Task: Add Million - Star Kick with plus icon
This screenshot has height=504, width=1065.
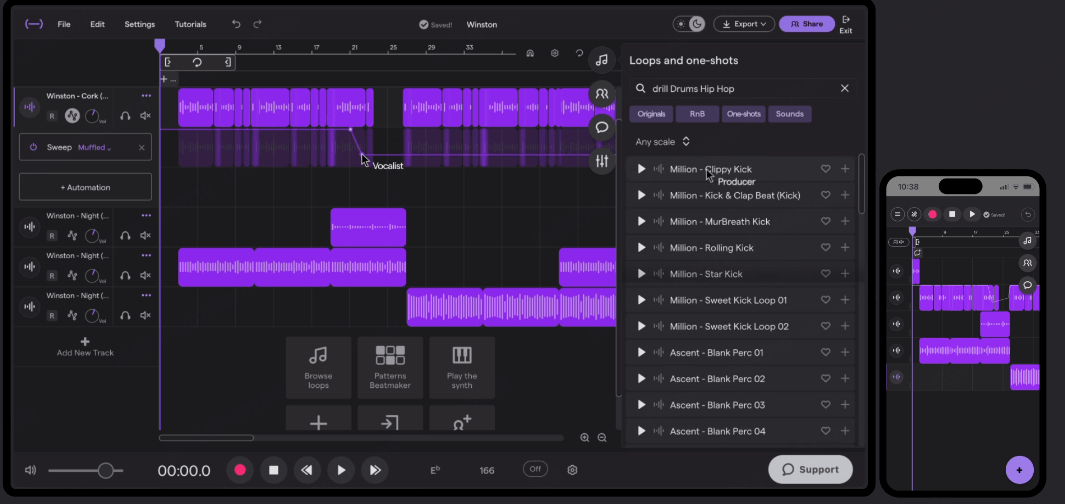Action: (x=845, y=273)
